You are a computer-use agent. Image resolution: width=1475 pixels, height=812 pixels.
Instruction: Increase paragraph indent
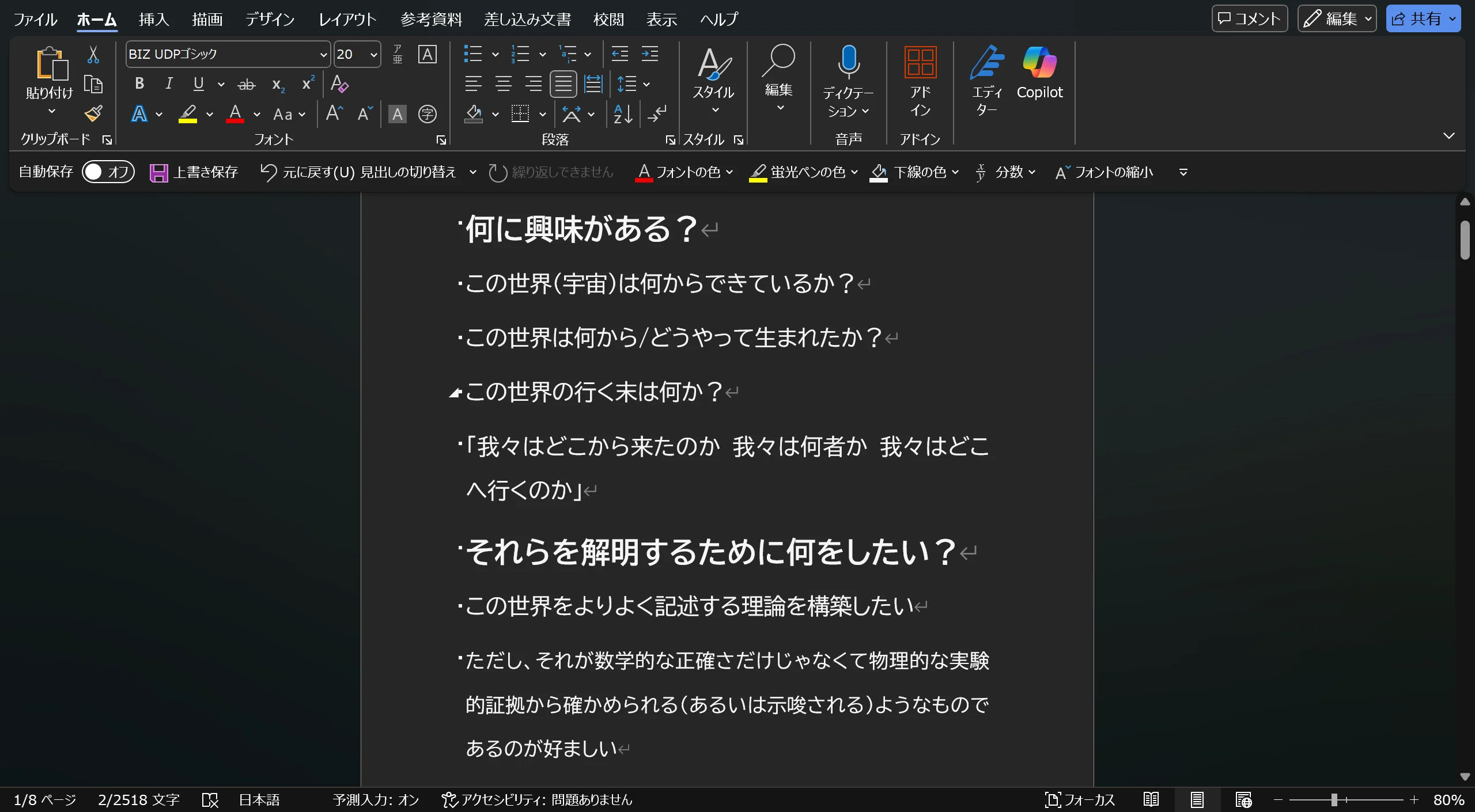click(x=650, y=54)
